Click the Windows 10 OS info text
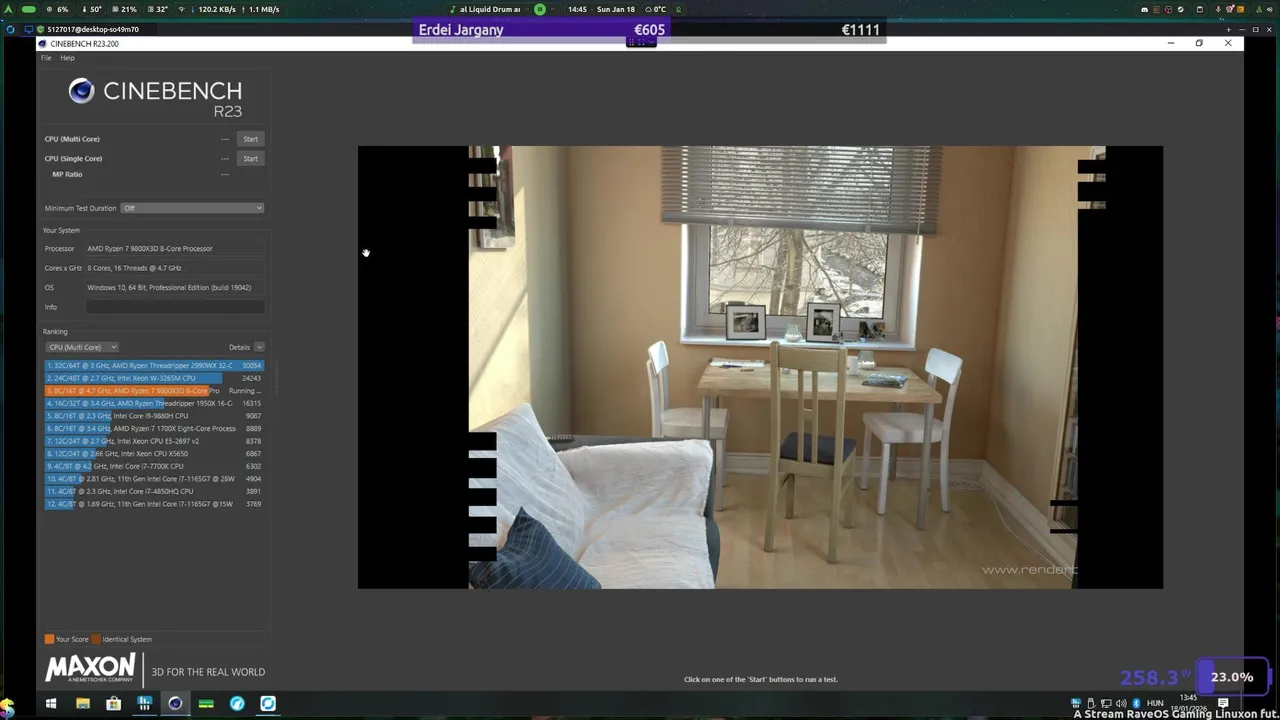Image resolution: width=1280 pixels, height=720 pixels. pos(169,288)
